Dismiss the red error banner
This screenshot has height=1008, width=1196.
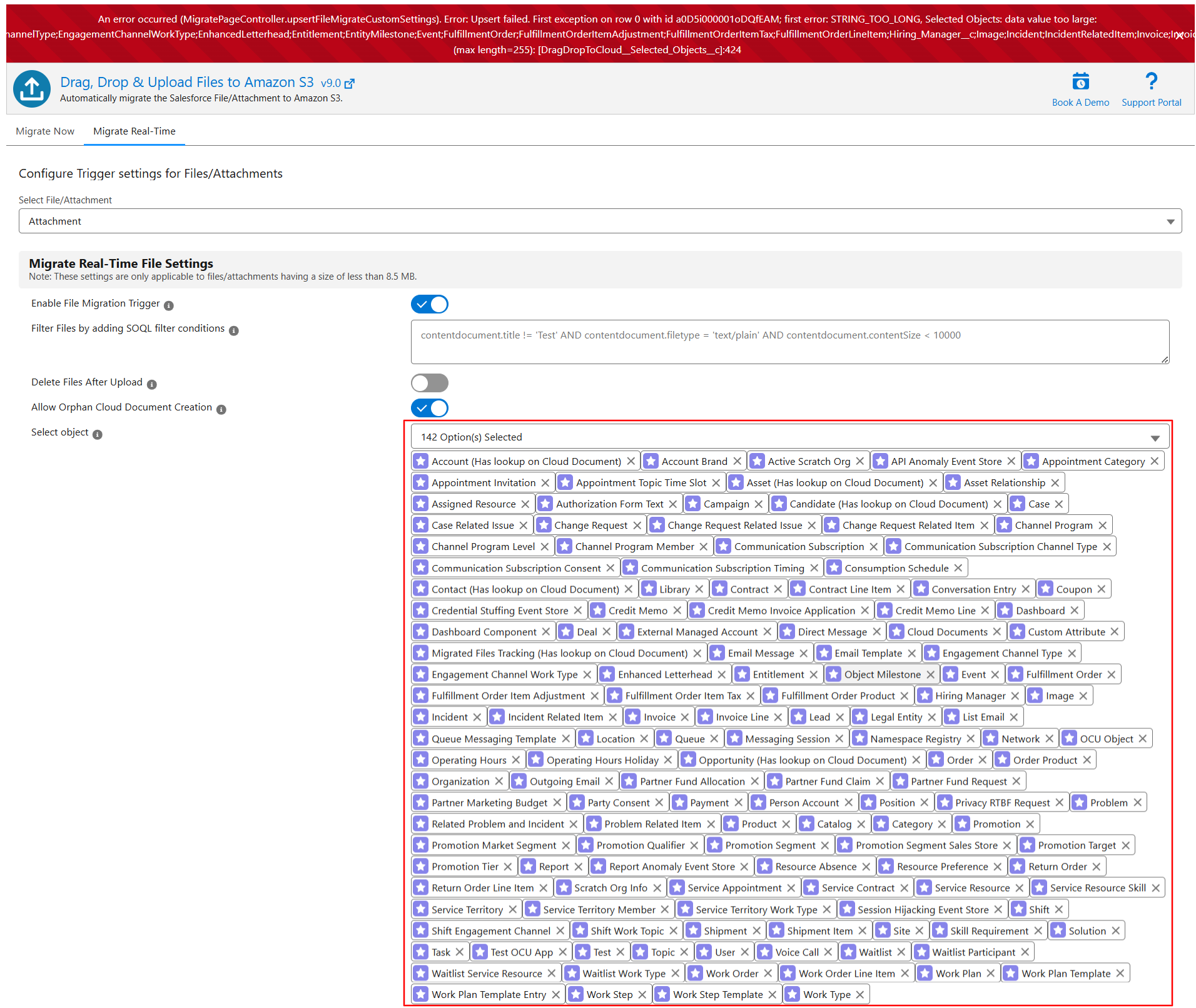click(x=1179, y=36)
